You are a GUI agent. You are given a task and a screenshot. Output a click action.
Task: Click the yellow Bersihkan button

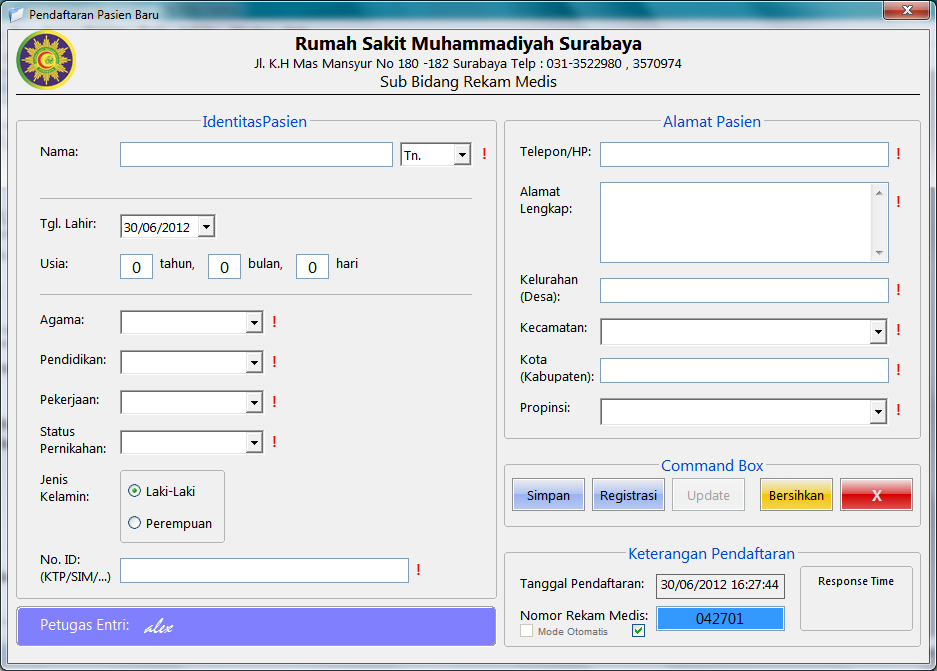796,494
